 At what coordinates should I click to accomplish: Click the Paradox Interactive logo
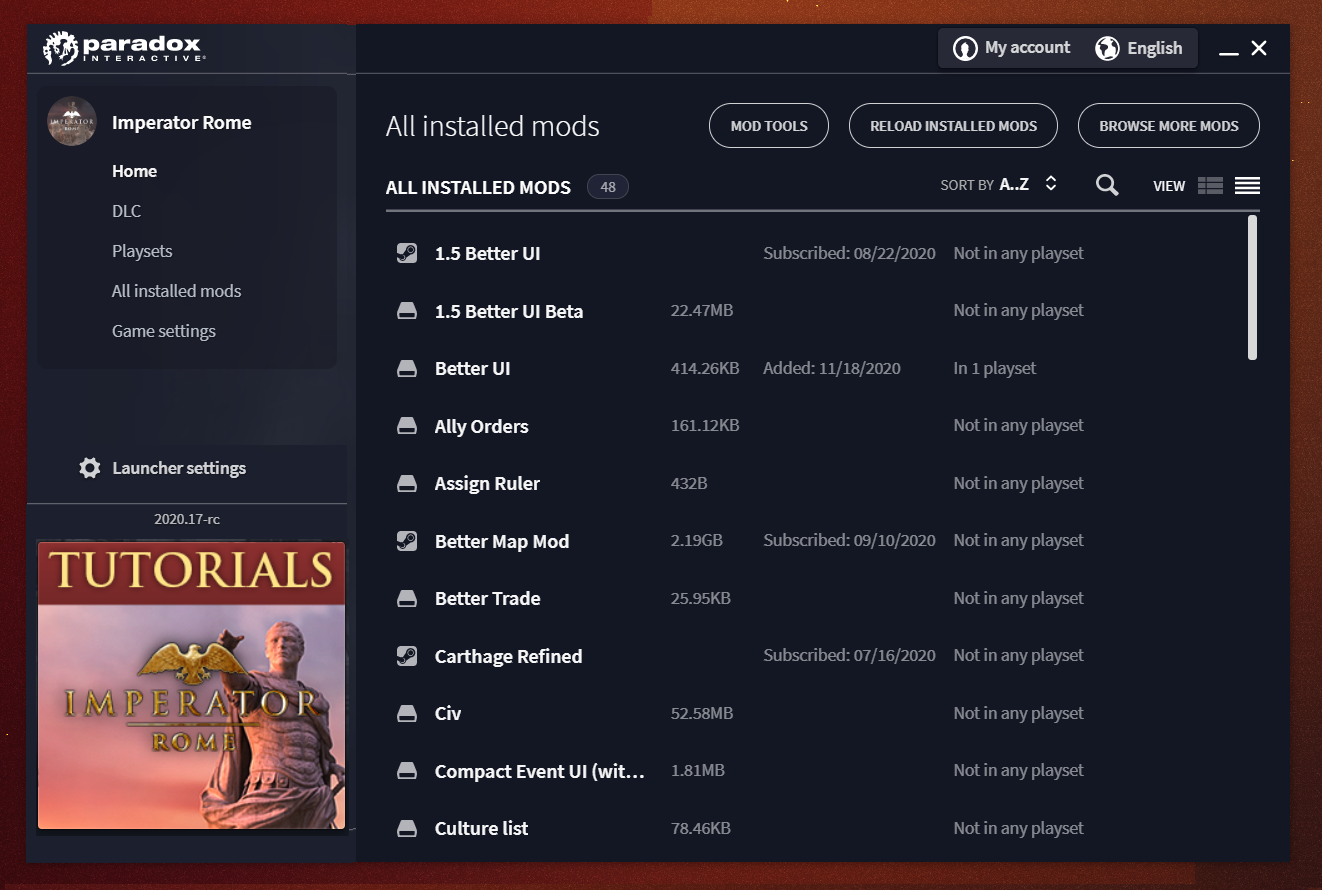125,48
